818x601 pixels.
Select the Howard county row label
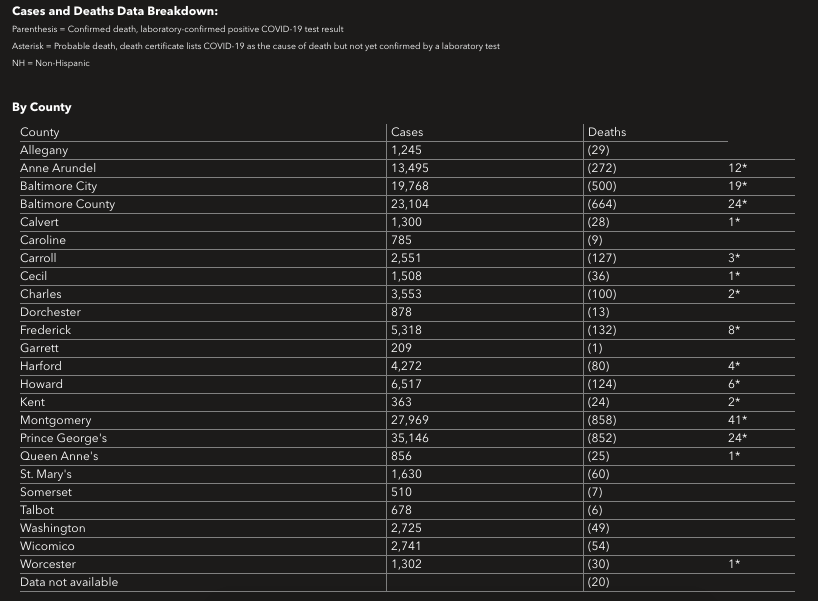[x=41, y=384]
